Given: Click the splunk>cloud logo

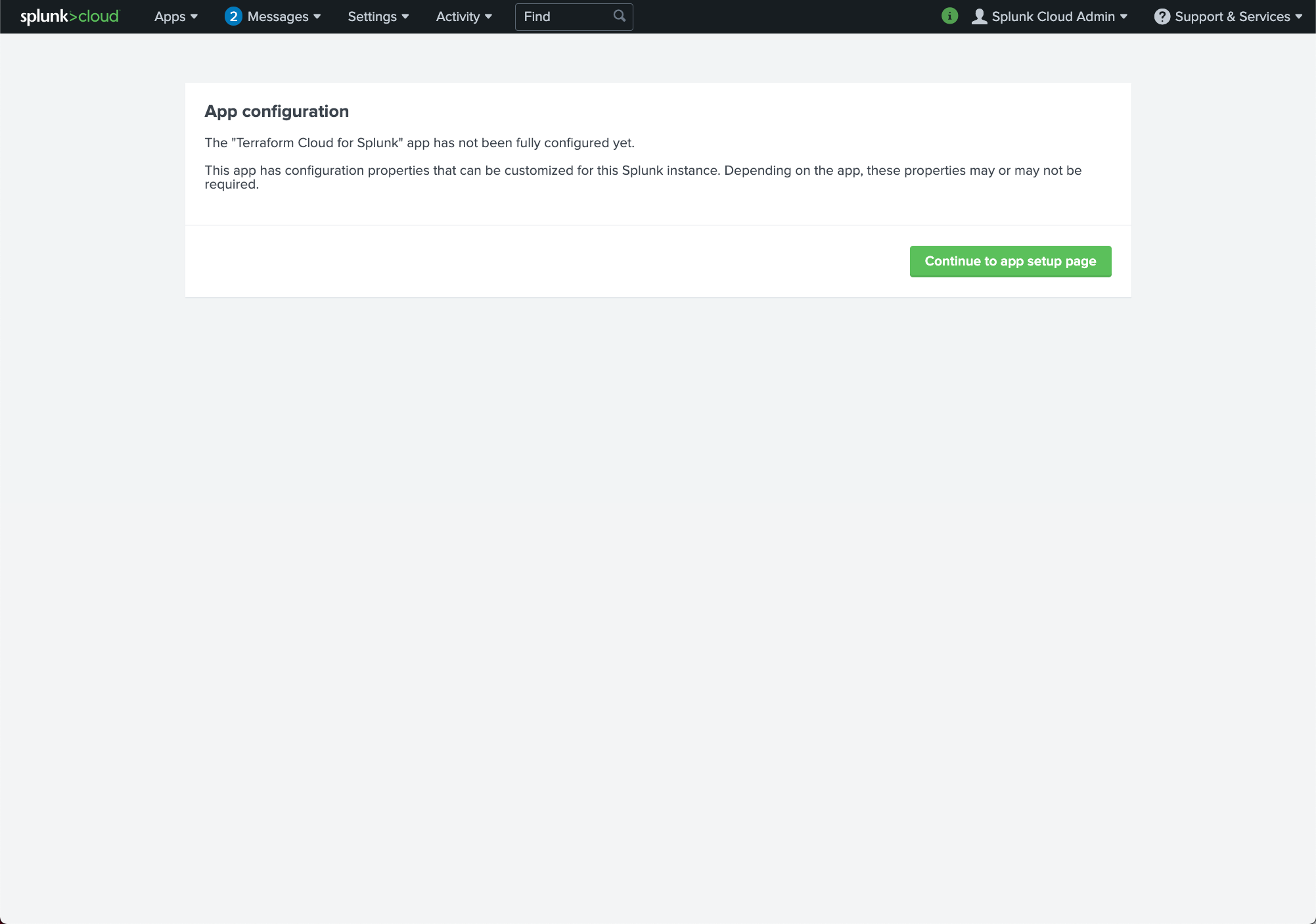Looking at the screenshot, I should (x=70, y=16).
